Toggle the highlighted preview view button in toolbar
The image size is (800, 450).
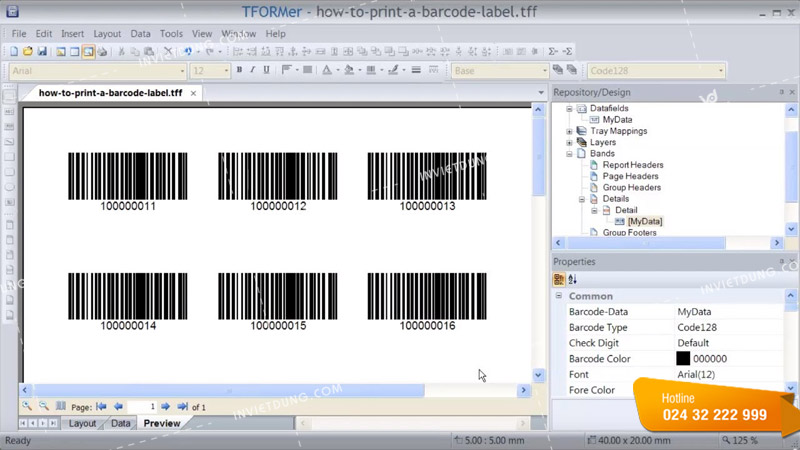(88, 52)
